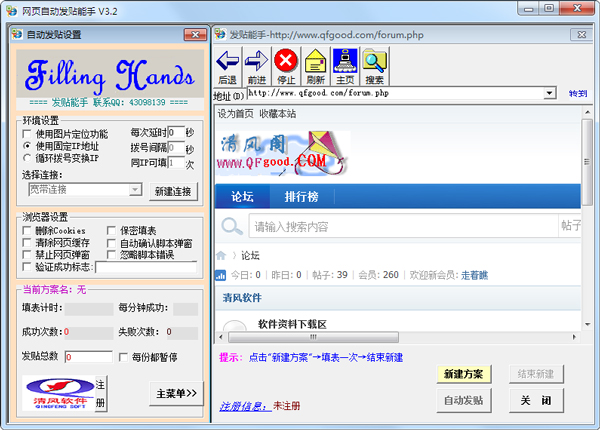Open the 帖子 search type dropdown
600x430 pixels.
[570, 226]
